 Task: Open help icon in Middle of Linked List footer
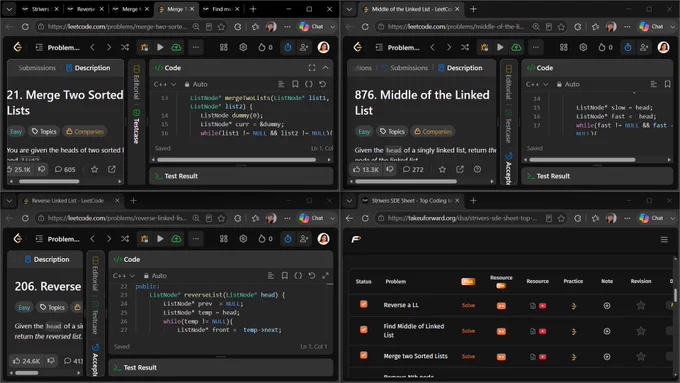click(477, 169)
